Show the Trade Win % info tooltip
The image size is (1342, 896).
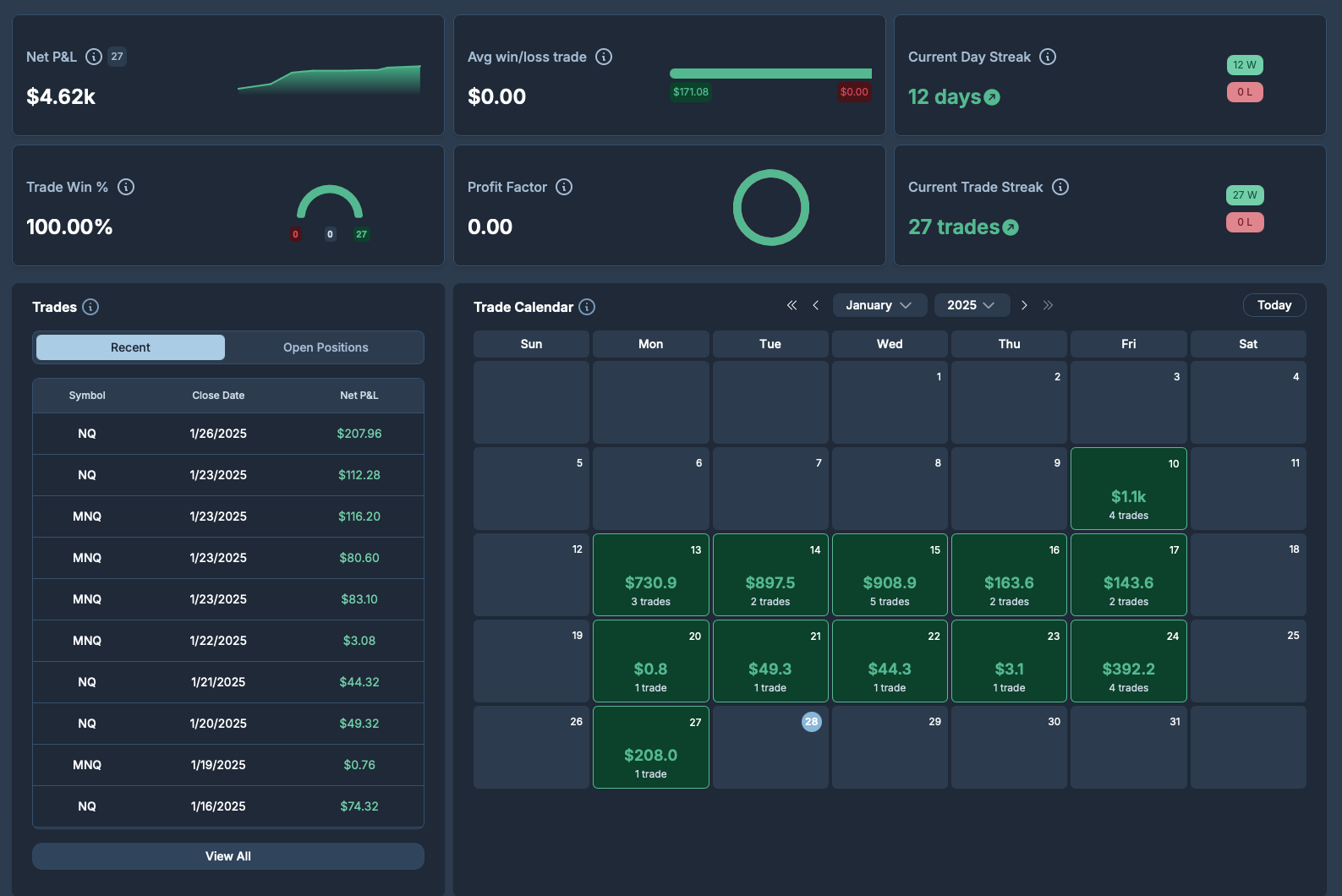[126, 187]
